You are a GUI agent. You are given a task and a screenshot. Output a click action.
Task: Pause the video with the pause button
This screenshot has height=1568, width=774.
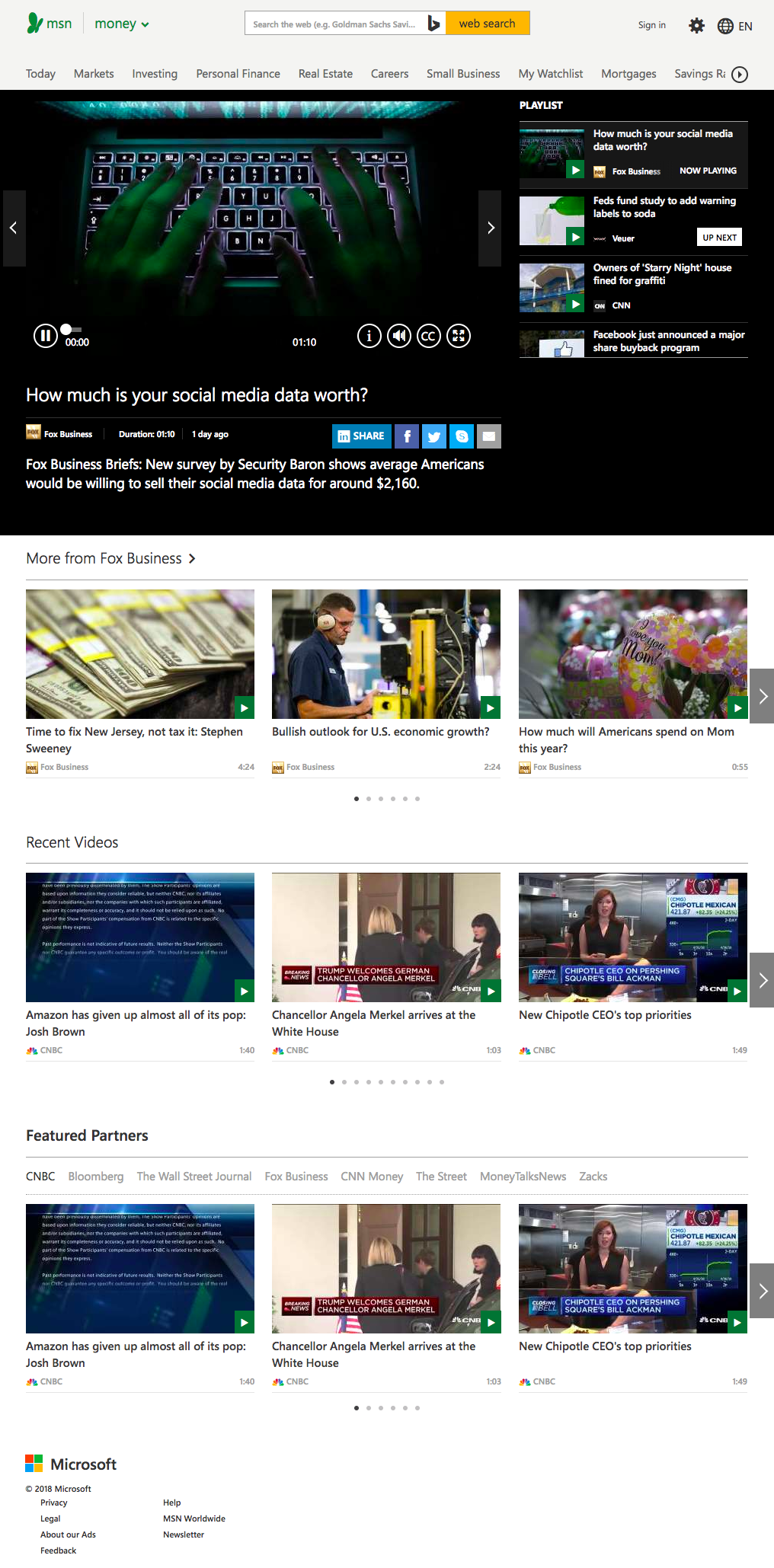46,335
